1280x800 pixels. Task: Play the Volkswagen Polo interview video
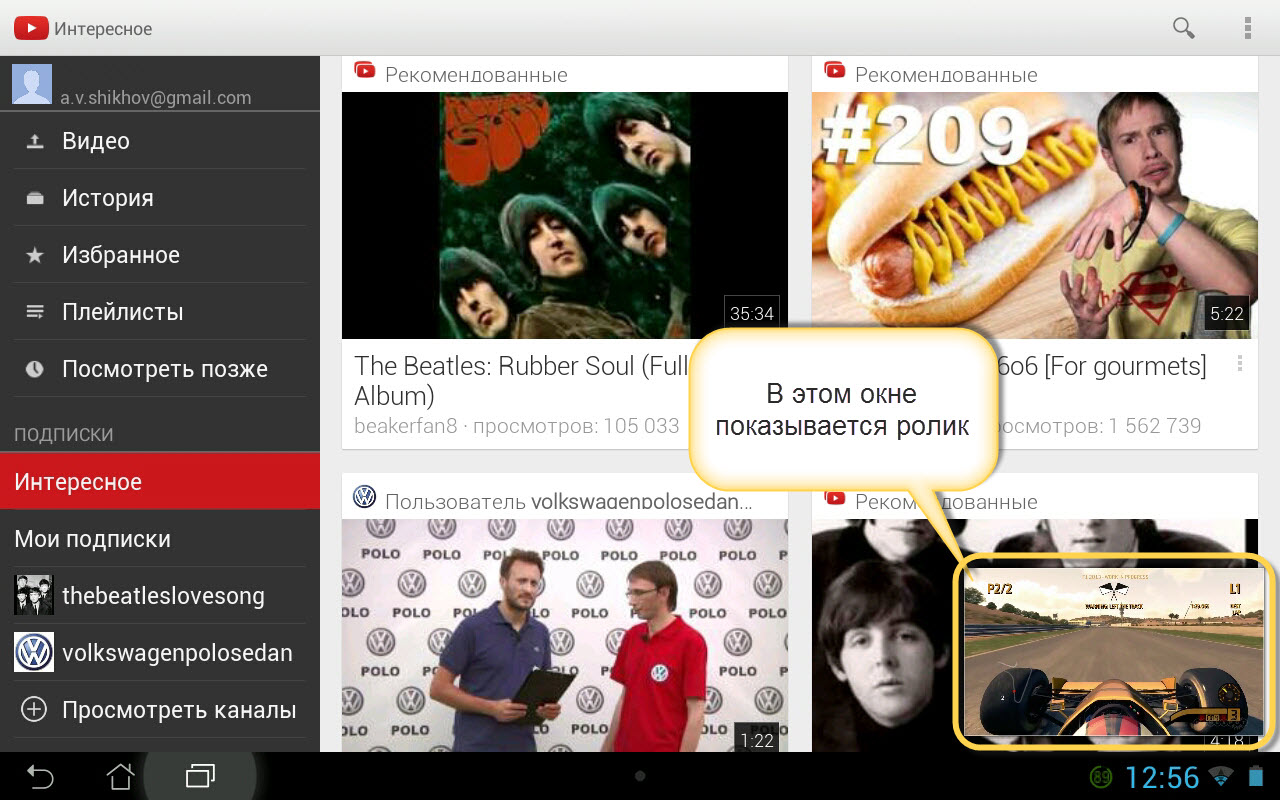coord(565,635)
